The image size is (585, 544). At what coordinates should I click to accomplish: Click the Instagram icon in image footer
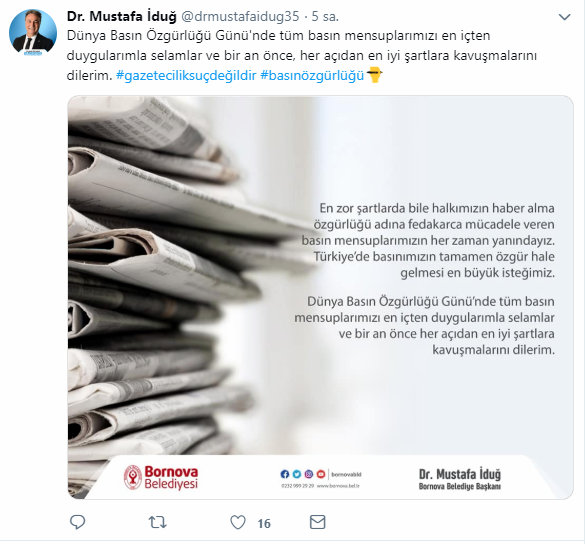[309, 474]
